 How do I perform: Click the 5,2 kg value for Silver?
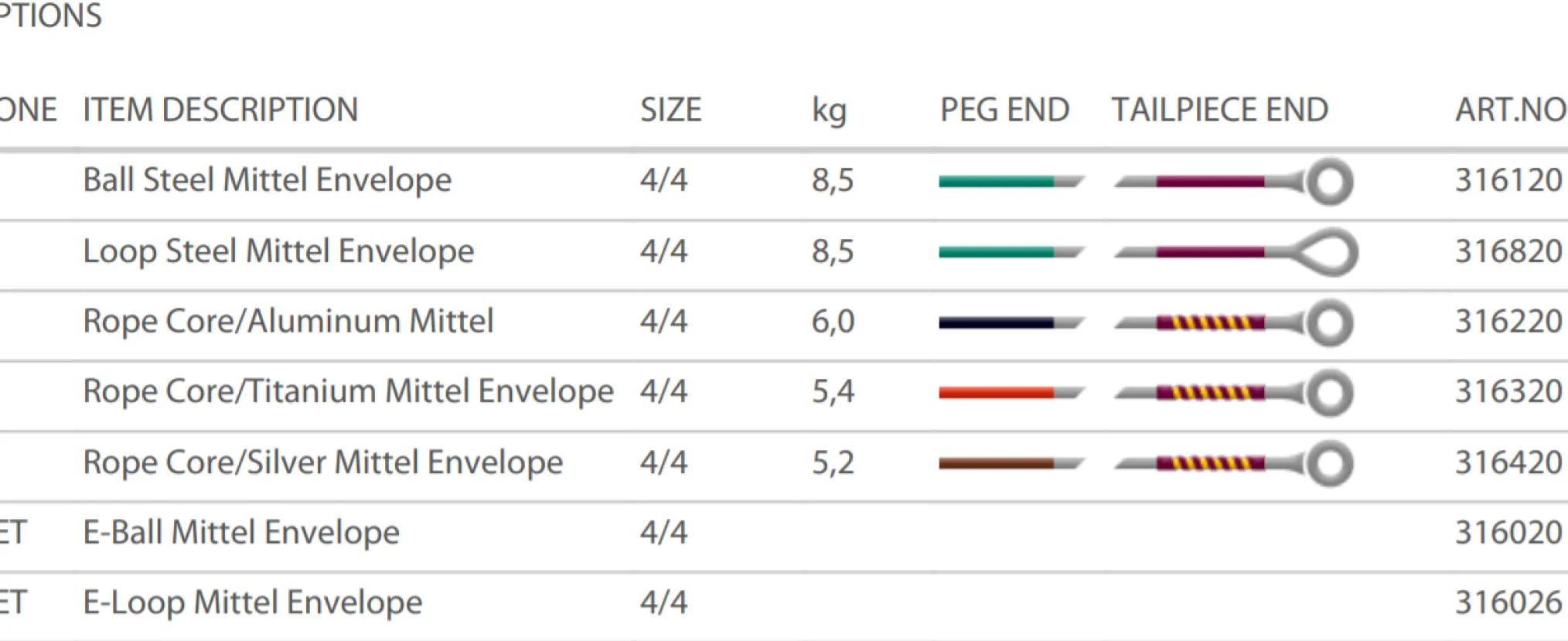pyautogui.click(x=833, y=462)
